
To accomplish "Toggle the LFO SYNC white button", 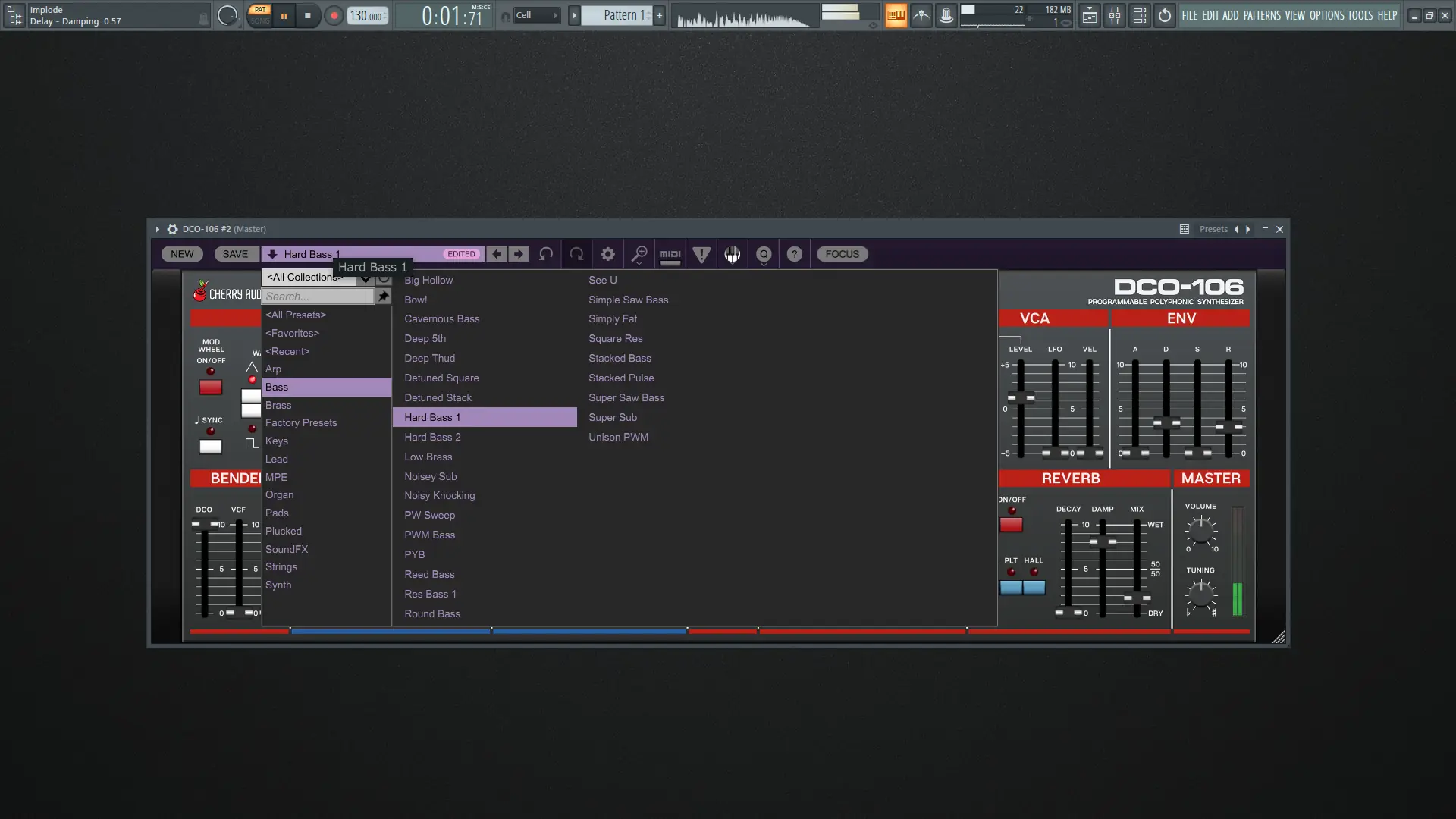I will click(211, 447).
